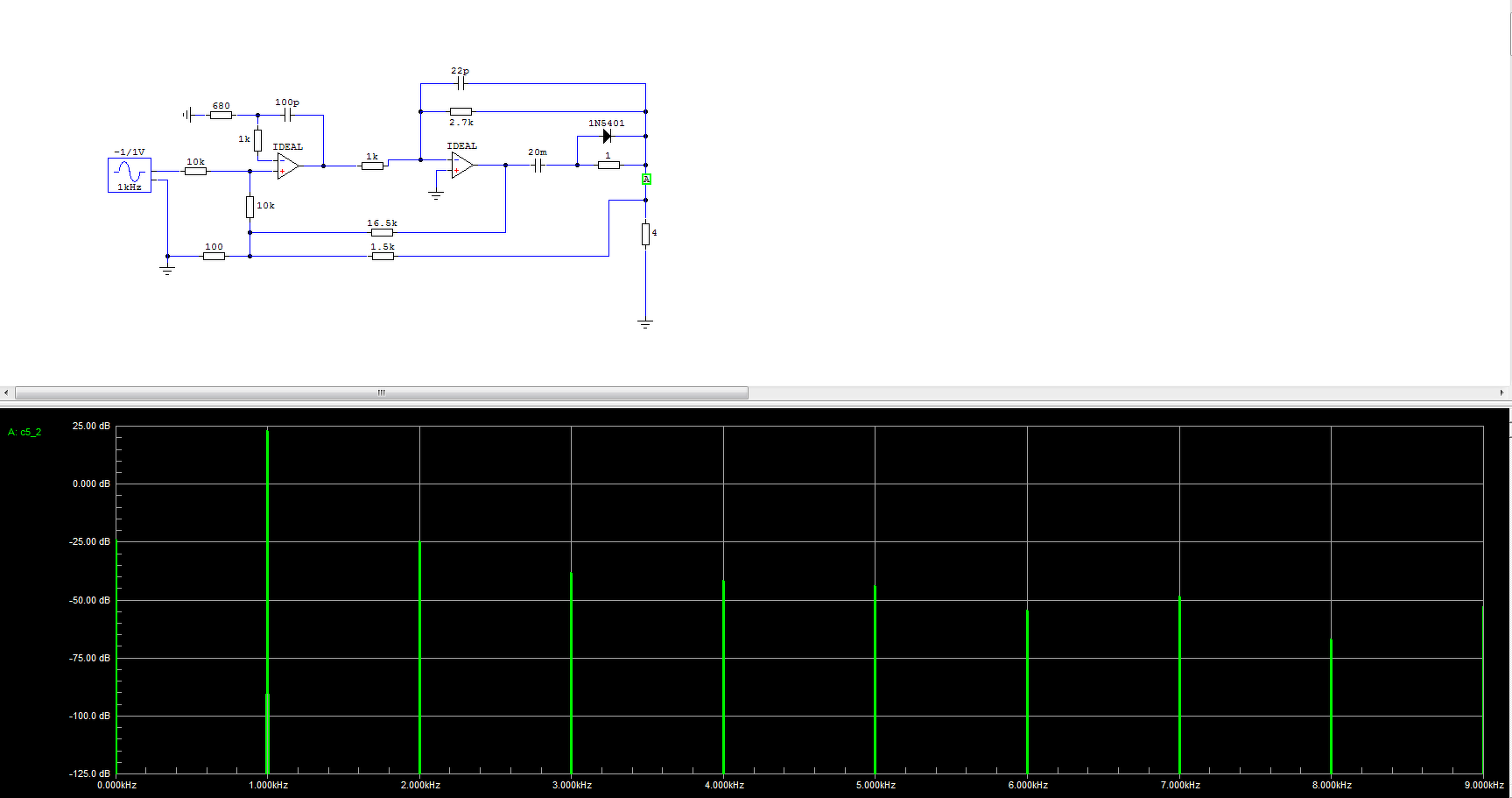Click the 10k resistor beside the sine source

(x=195, y=171)
